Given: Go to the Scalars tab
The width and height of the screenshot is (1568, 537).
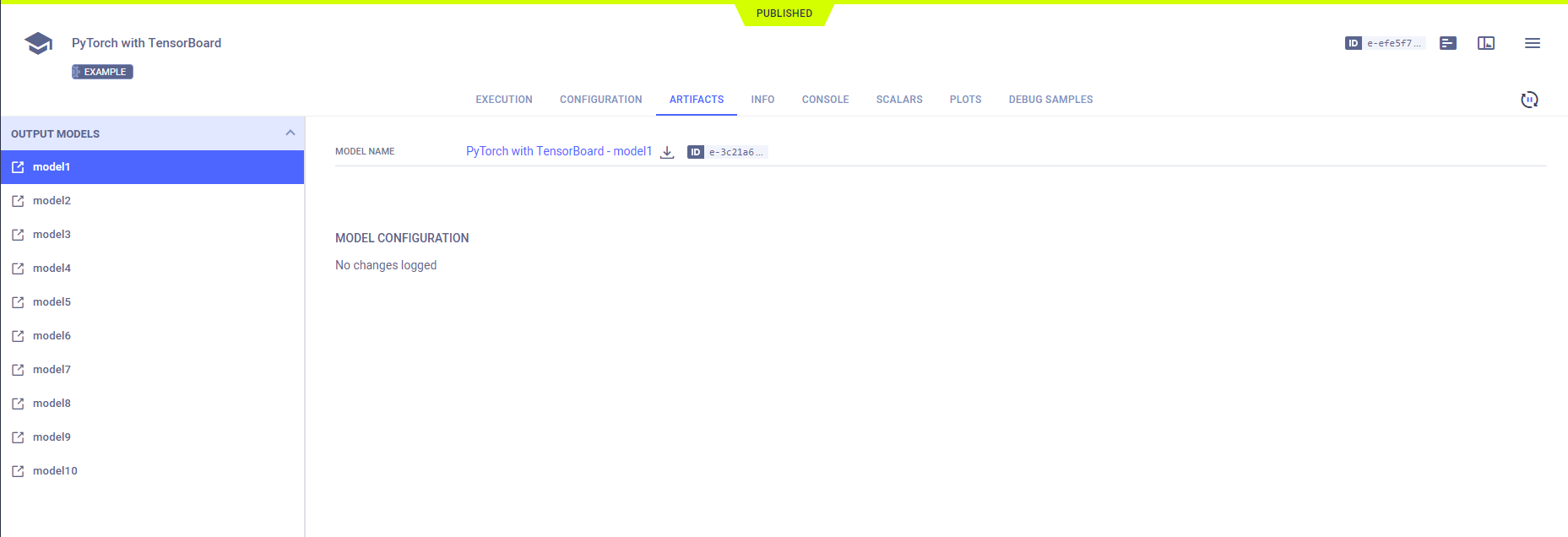Looking at the screenshot, I should [x=898, y=100].
